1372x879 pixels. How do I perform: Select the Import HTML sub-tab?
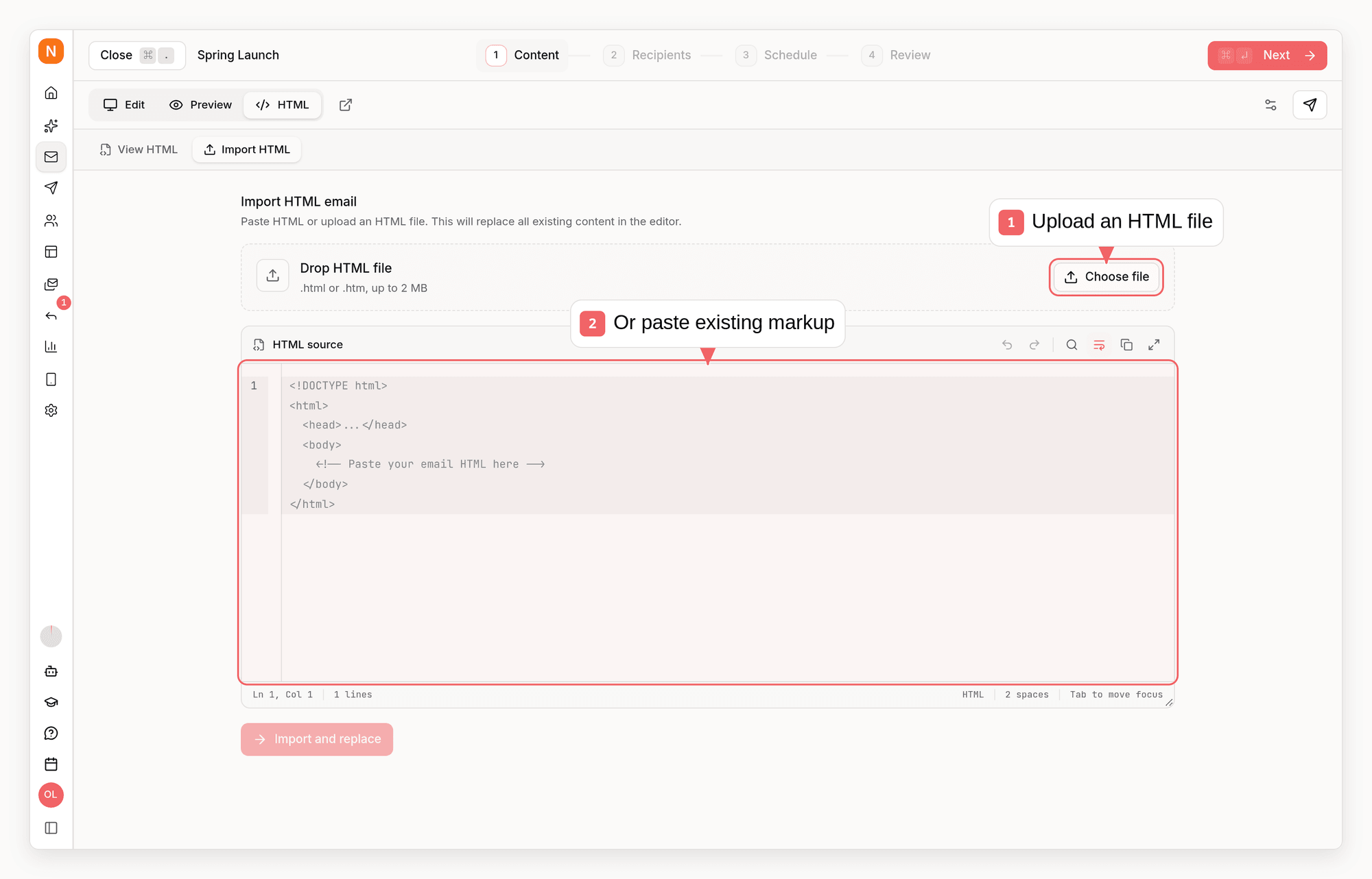pos(247,149)
